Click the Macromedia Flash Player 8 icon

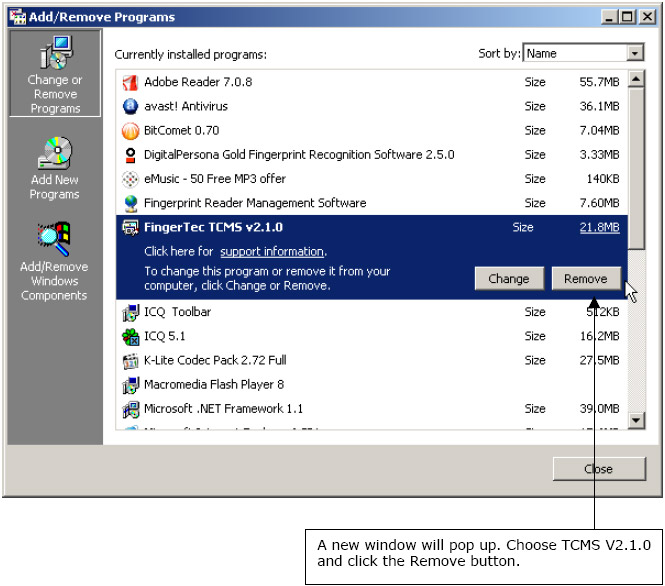130,385
